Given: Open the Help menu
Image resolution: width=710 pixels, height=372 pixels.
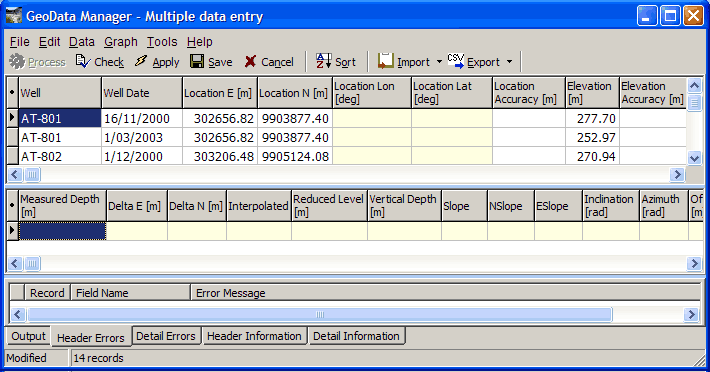Looking at the screenshot, I should 200,42.
